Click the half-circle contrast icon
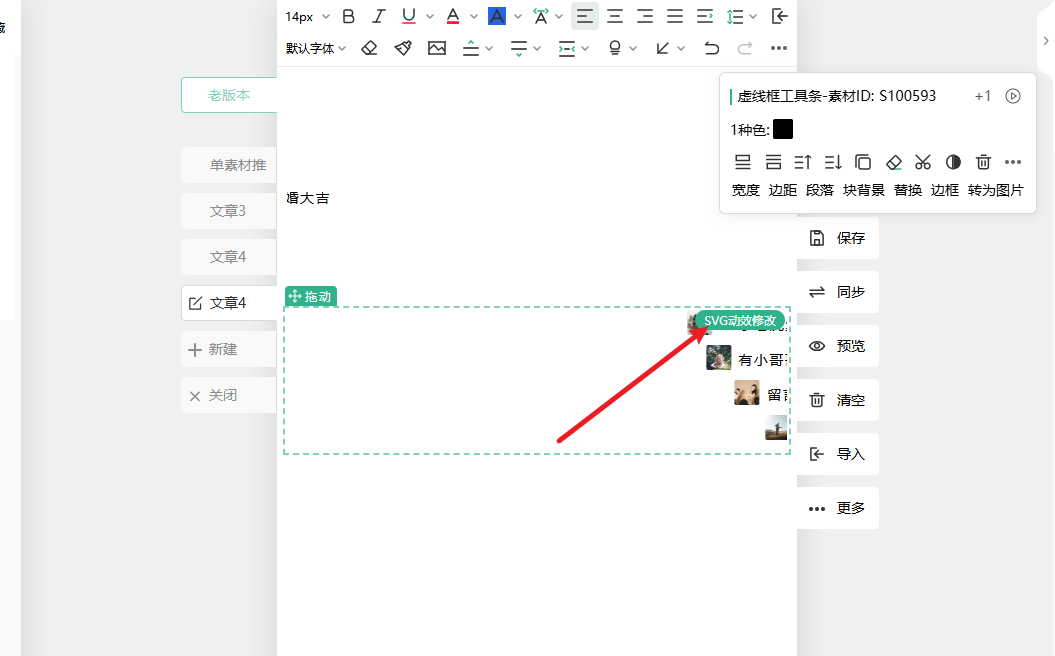 click(953, 162)
